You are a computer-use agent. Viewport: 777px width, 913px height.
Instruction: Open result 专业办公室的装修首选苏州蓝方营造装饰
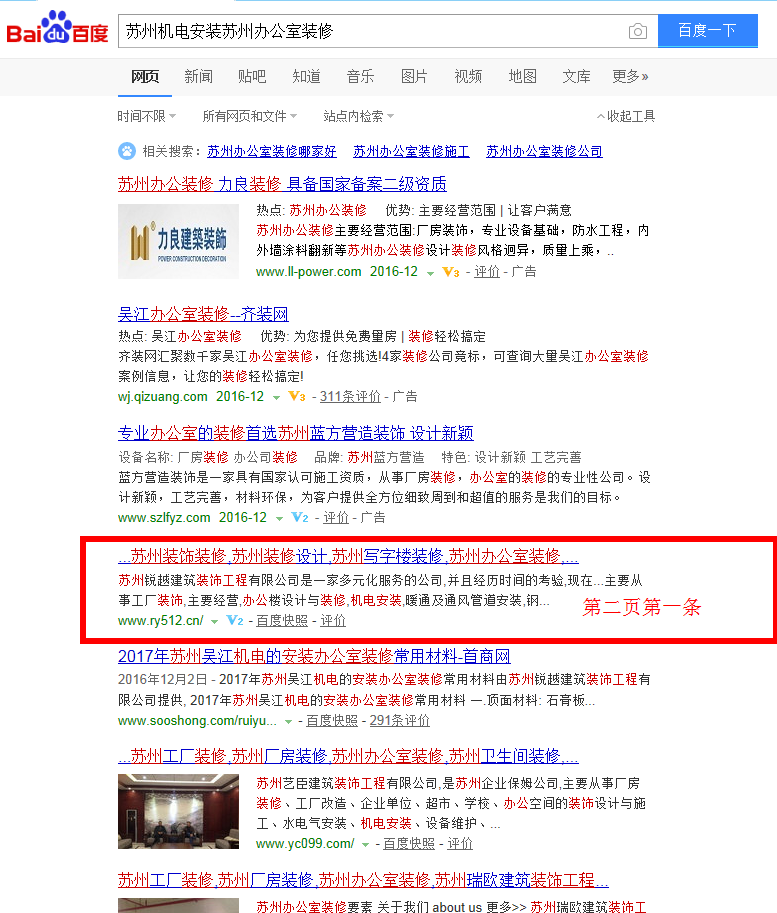tap(295, 433)
